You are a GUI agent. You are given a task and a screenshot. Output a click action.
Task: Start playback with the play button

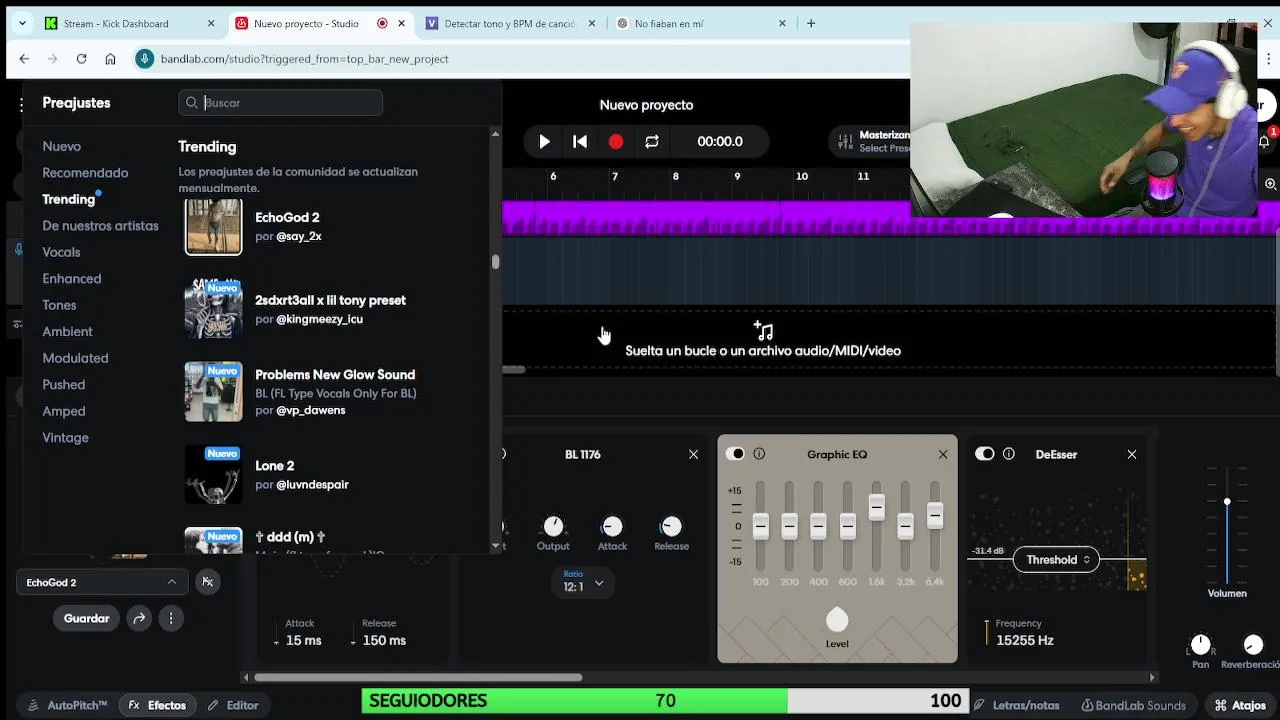[544, 142]
